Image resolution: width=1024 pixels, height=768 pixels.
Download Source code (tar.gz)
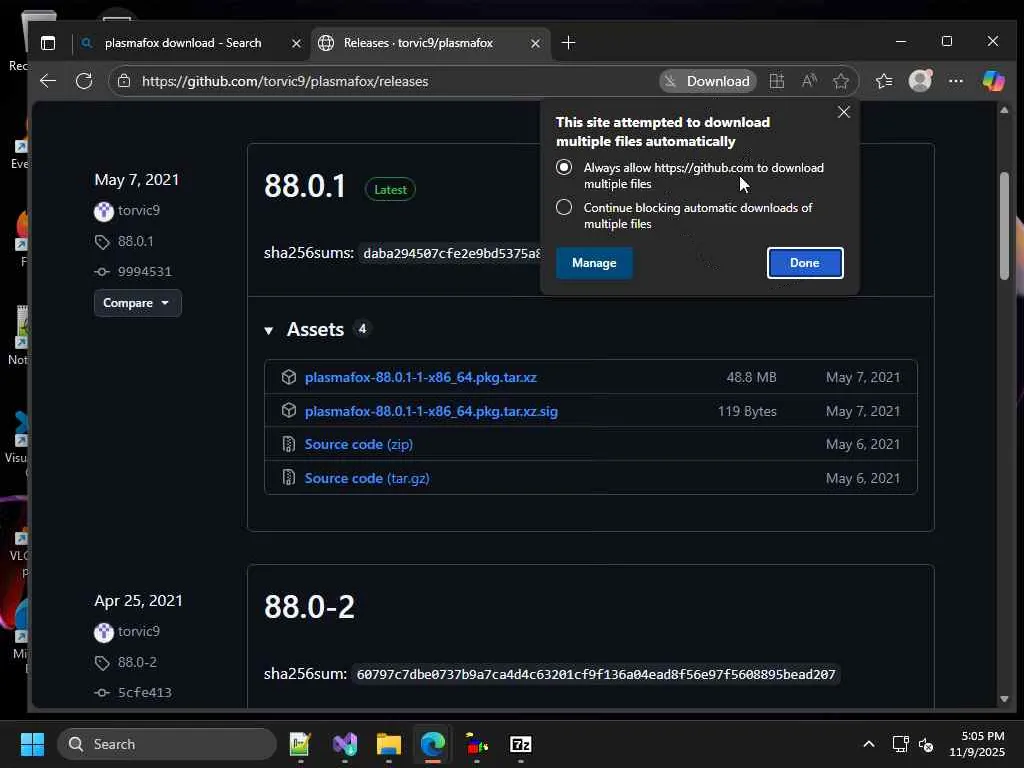(x=367, y=478)
